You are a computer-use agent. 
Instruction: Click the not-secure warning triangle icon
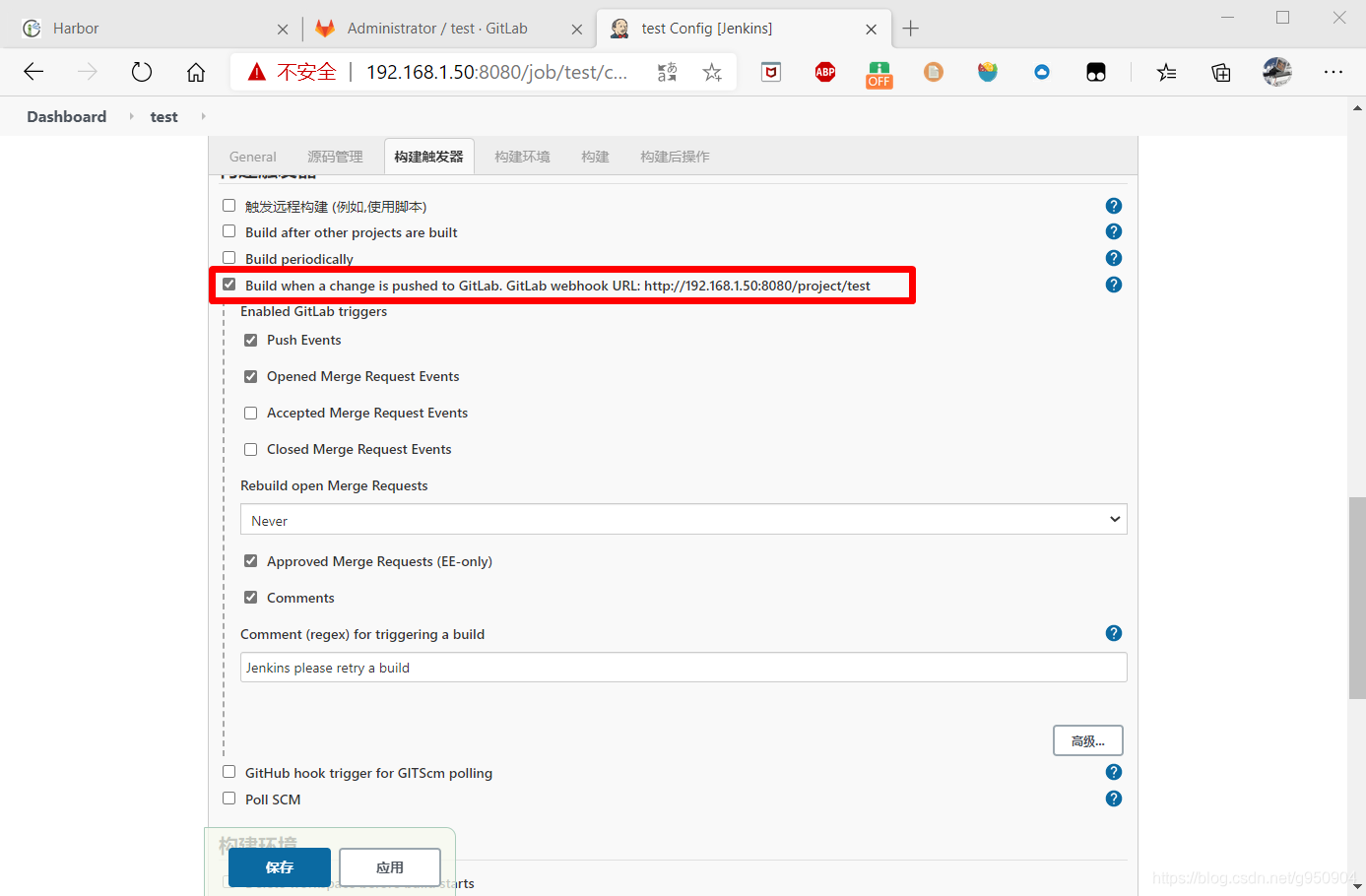pyautogui.click(x=257, y=72)
